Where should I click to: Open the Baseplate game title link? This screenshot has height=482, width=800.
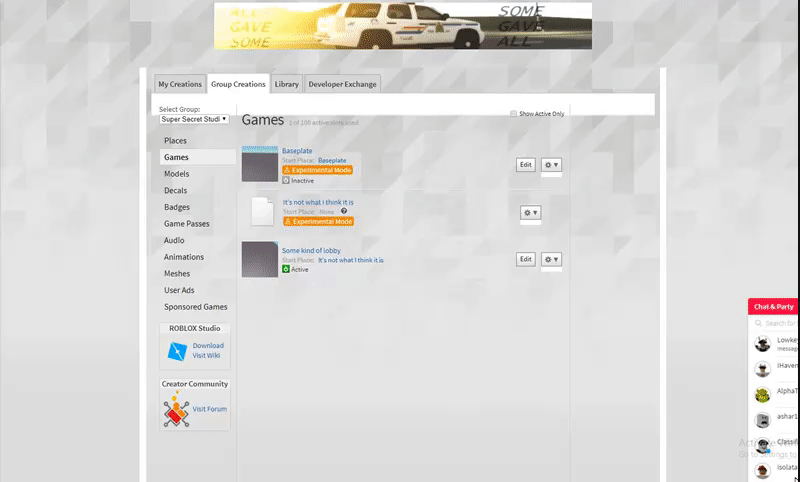(x=297, y=151)
